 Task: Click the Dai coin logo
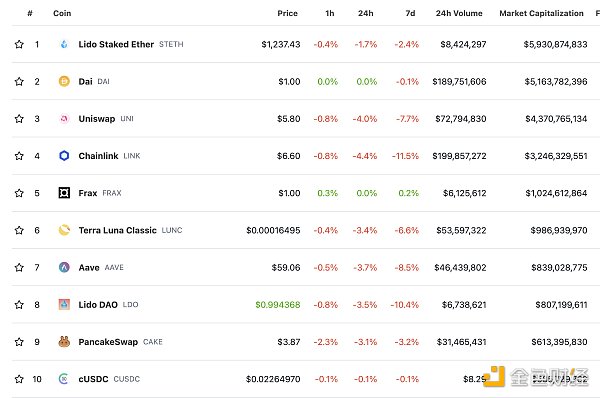64,82
